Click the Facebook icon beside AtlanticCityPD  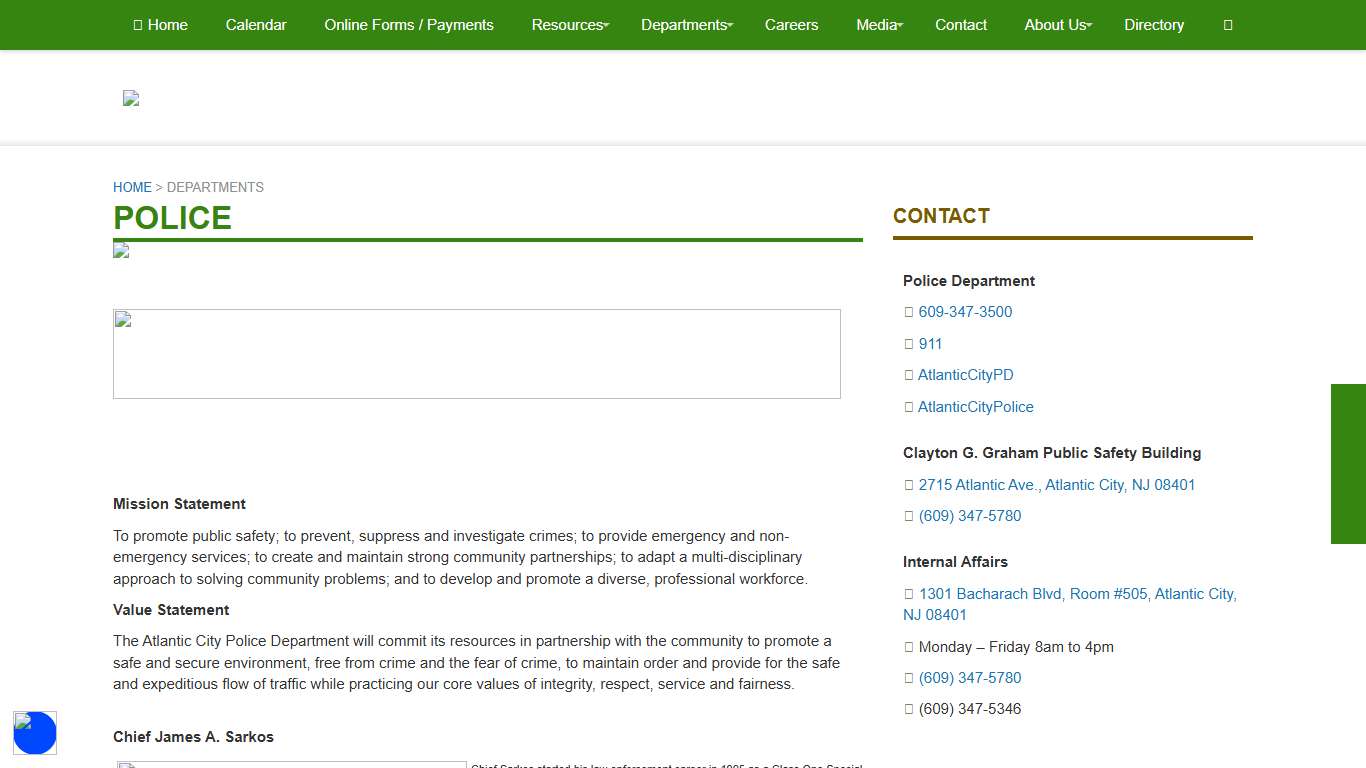click(x=908, y=375)
